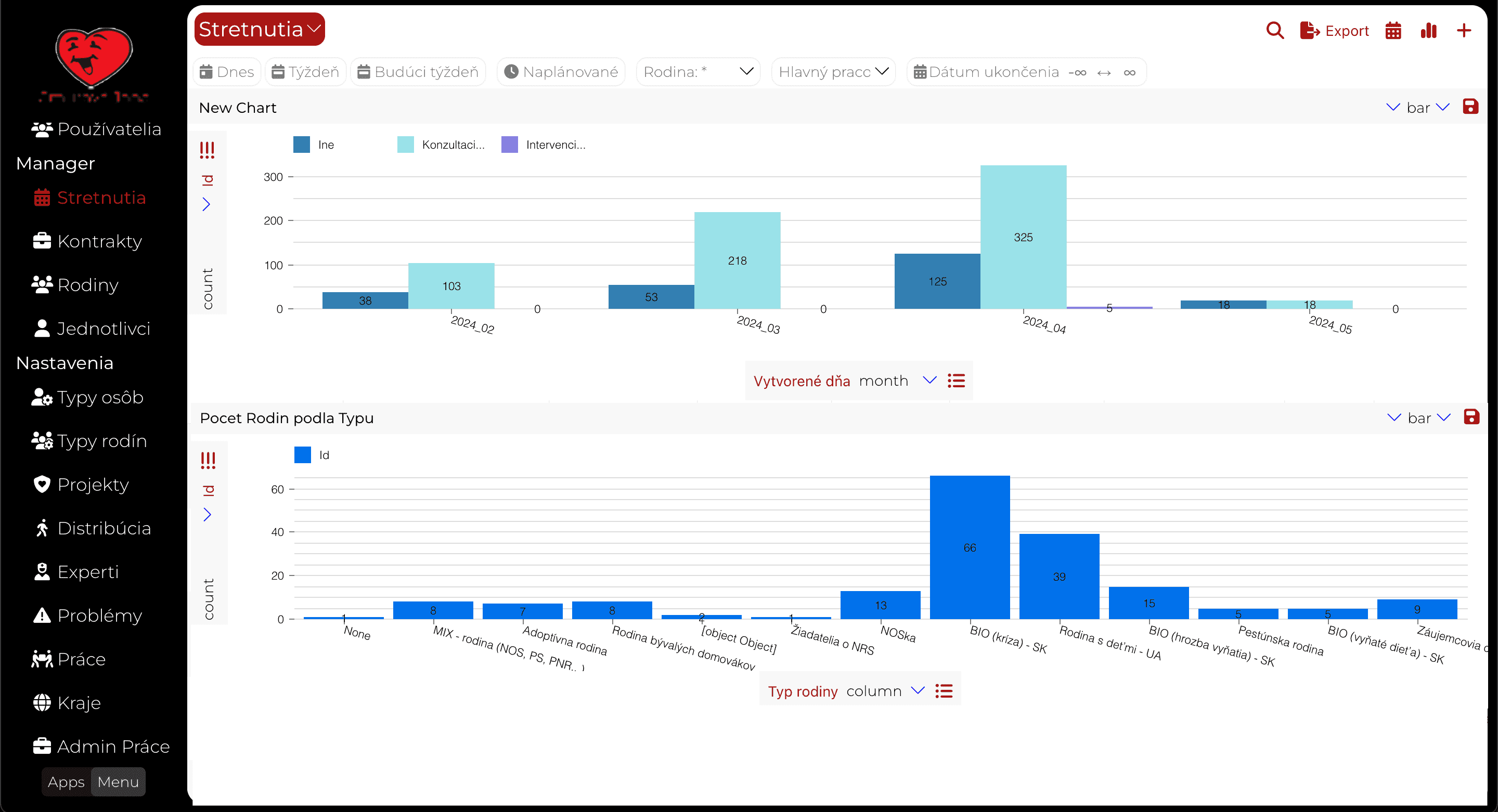1498x812 pixels.
Task: Click the Export button
Action: (1335, 30)
